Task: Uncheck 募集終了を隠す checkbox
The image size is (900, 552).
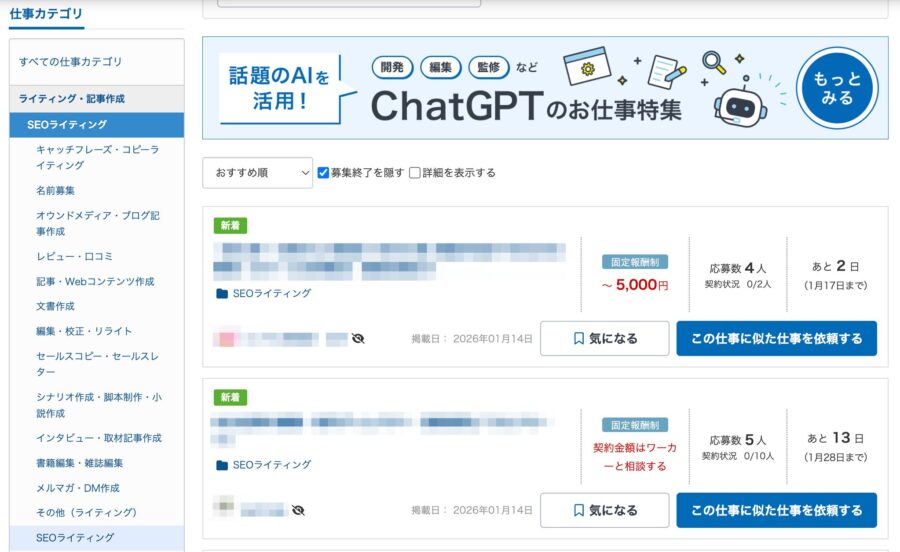Action: tap(323, 173)
